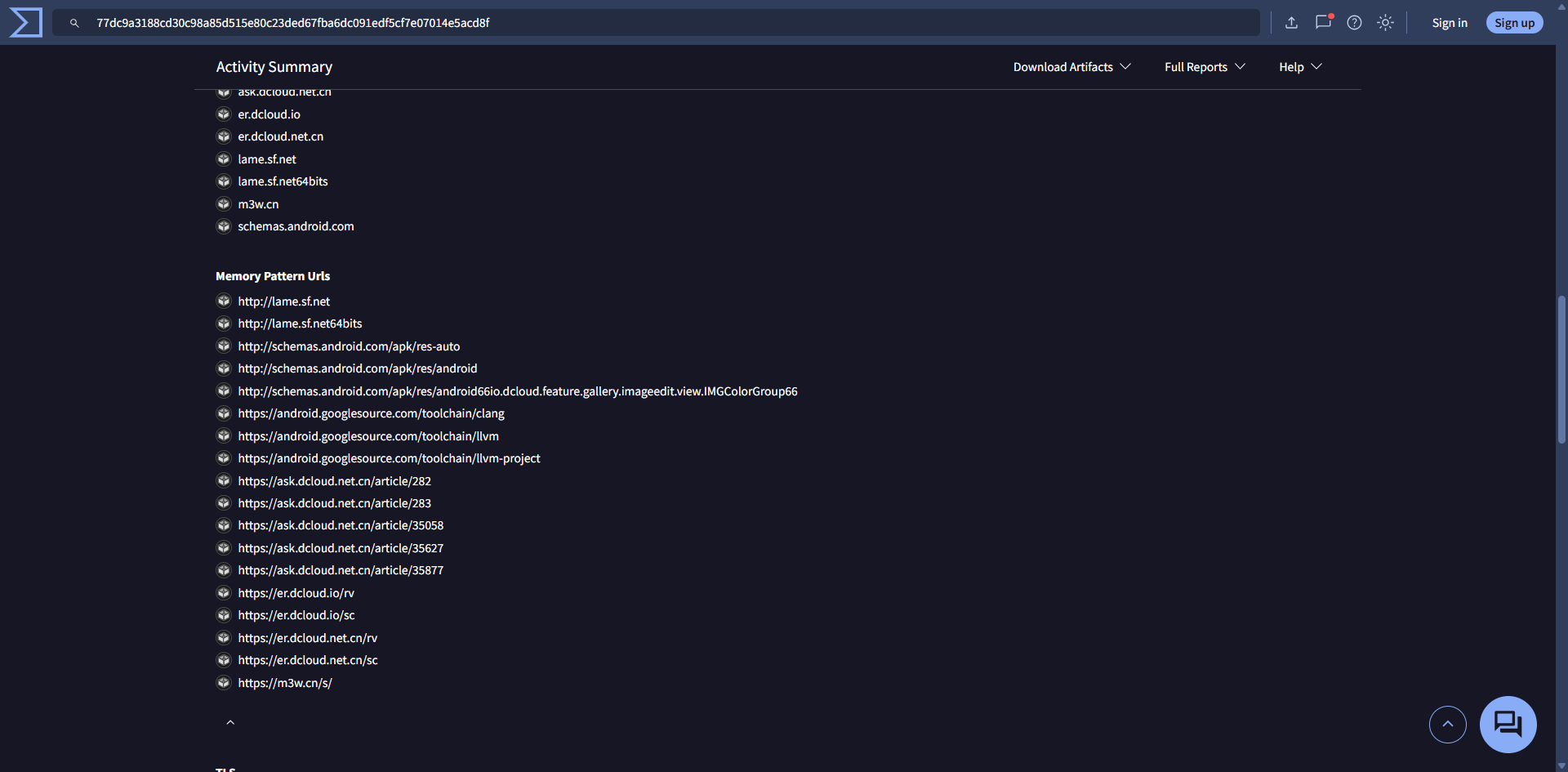Click the page vertical scrollbar thumb

[1561, 370]
